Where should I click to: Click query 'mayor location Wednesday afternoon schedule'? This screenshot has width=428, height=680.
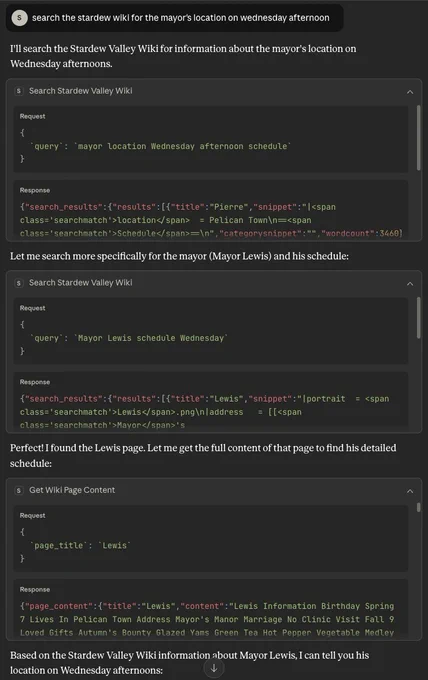click(x=183, y=146)
